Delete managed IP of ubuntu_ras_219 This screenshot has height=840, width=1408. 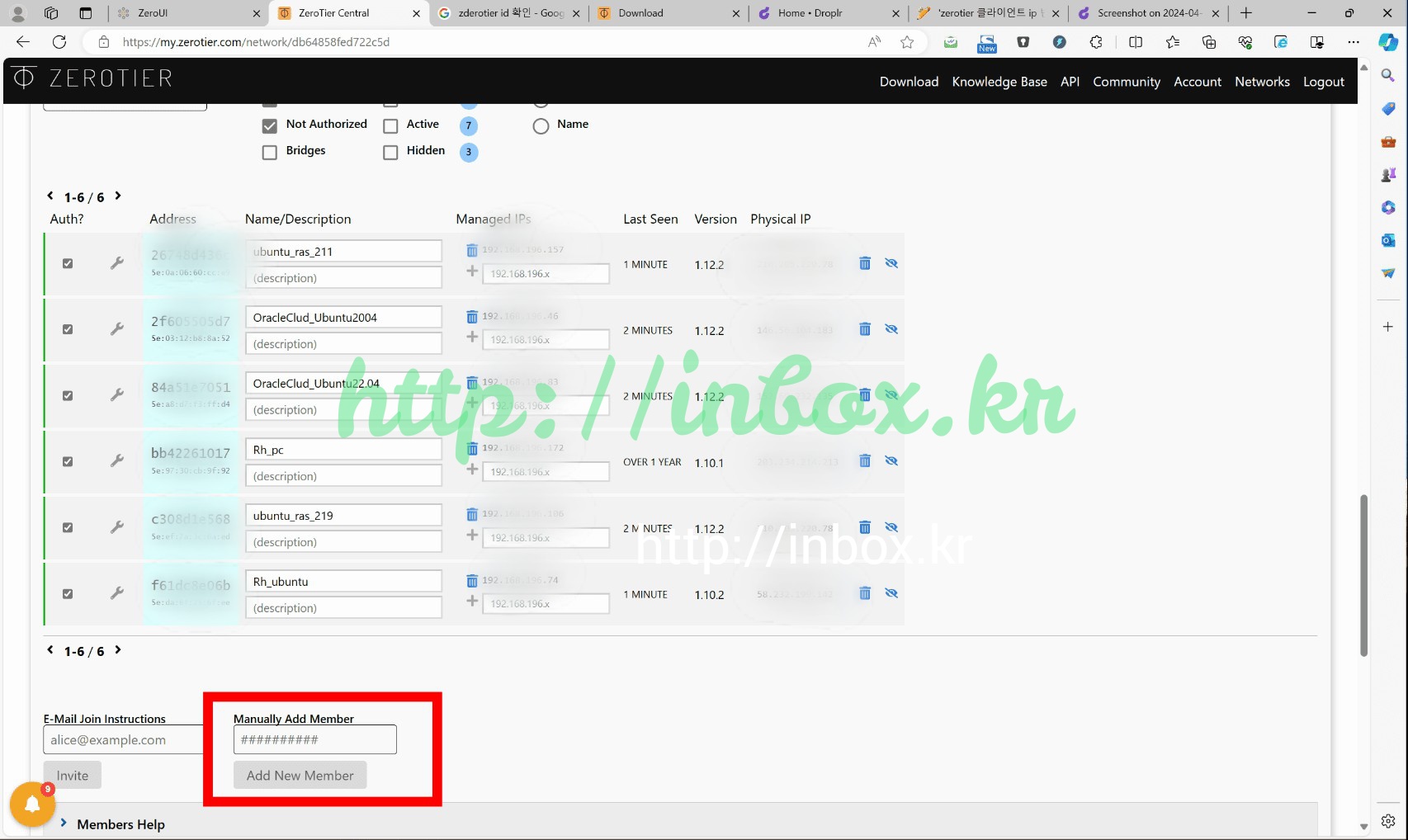[x=472, y=515]
